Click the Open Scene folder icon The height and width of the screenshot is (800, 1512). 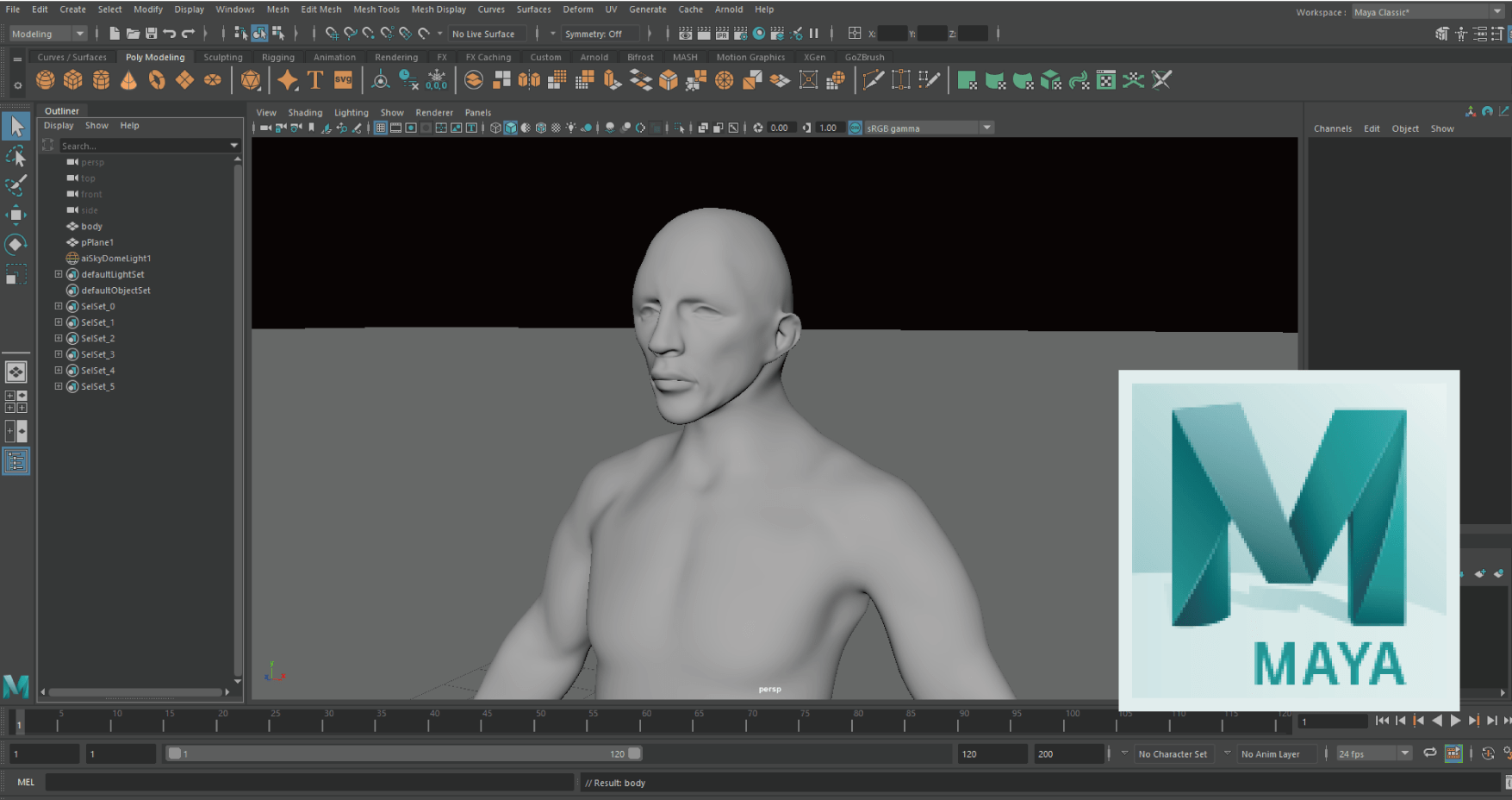coord(133,34)
